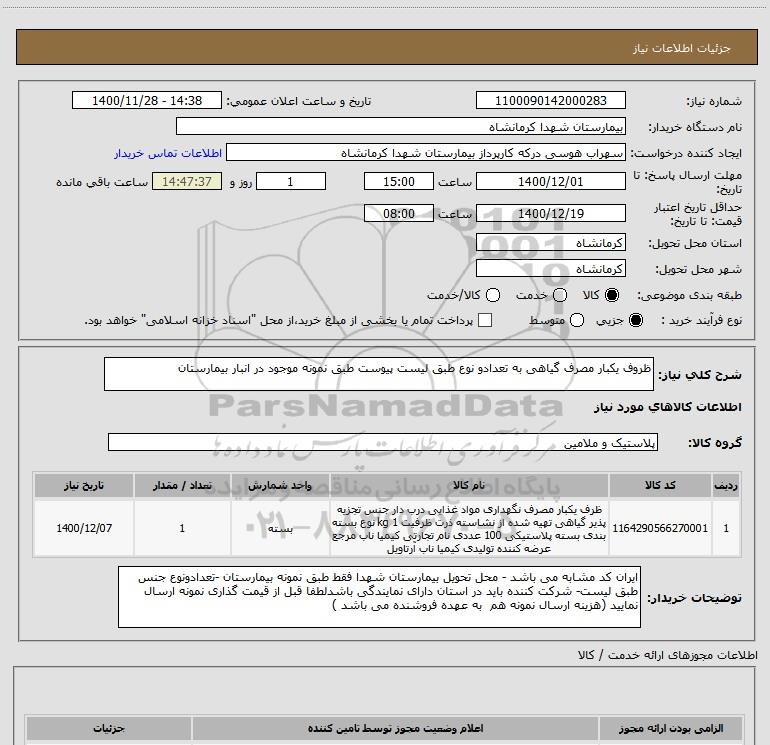This screenshot has height=745, width=770.
Task: Click the اطلاعات مجوزهای ارائه خدمت / کالا heading
Action: pyautogui.click(x=667, y=655)
